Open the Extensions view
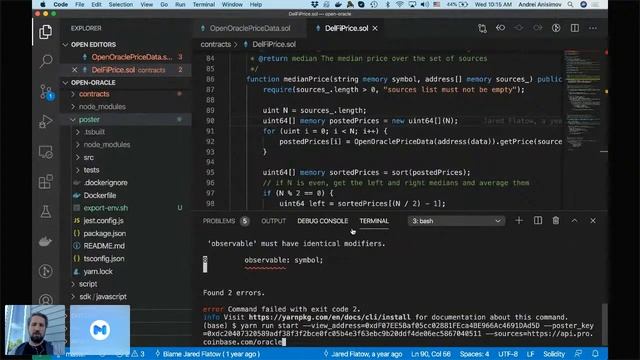 46,182
